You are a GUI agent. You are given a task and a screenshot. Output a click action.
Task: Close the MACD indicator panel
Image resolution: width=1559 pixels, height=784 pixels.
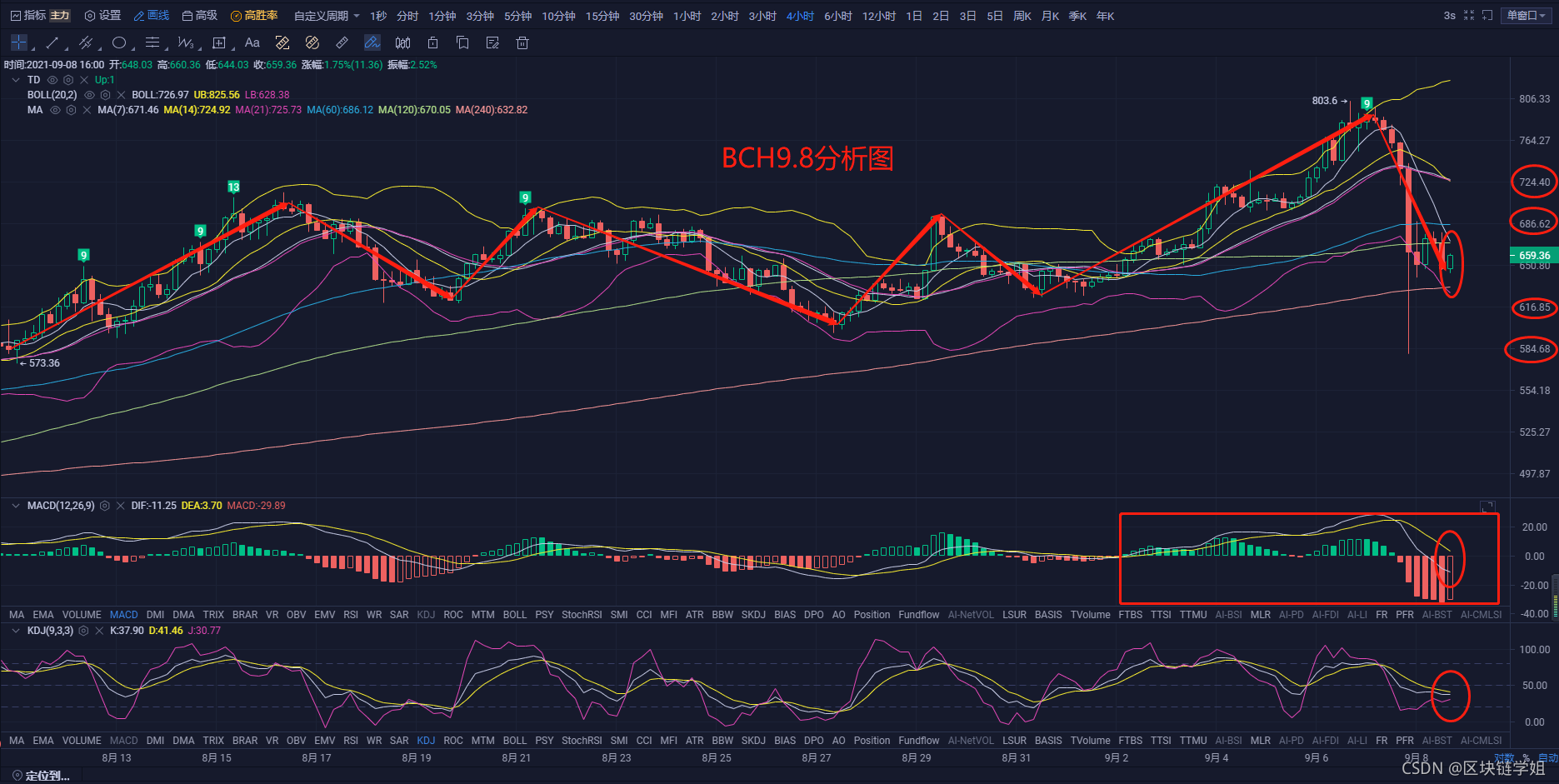[x=121, y=506]
